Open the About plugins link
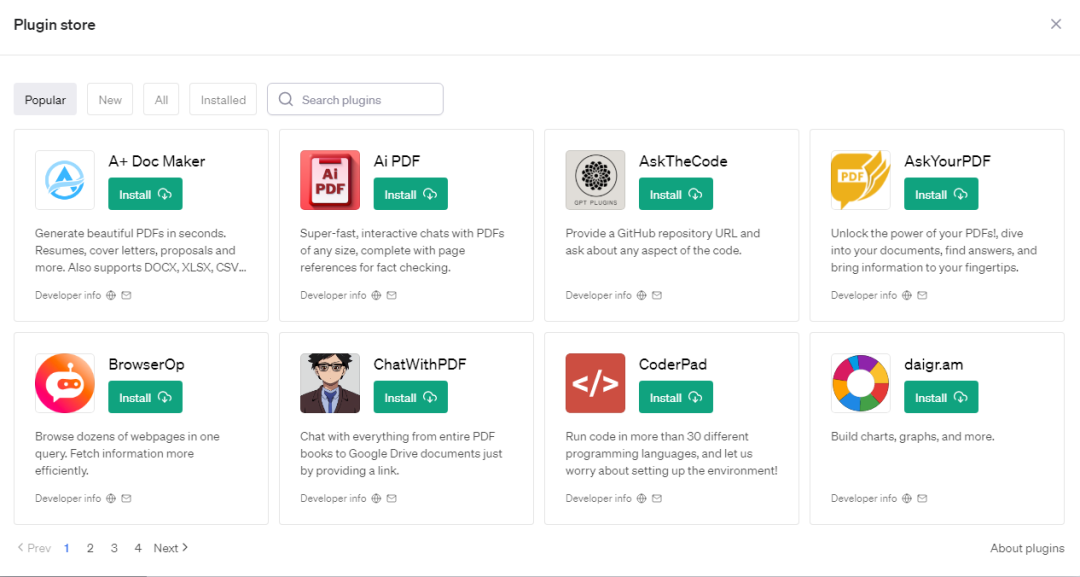The width and height of the screenshot is (1080, 577). point(1027,548)
